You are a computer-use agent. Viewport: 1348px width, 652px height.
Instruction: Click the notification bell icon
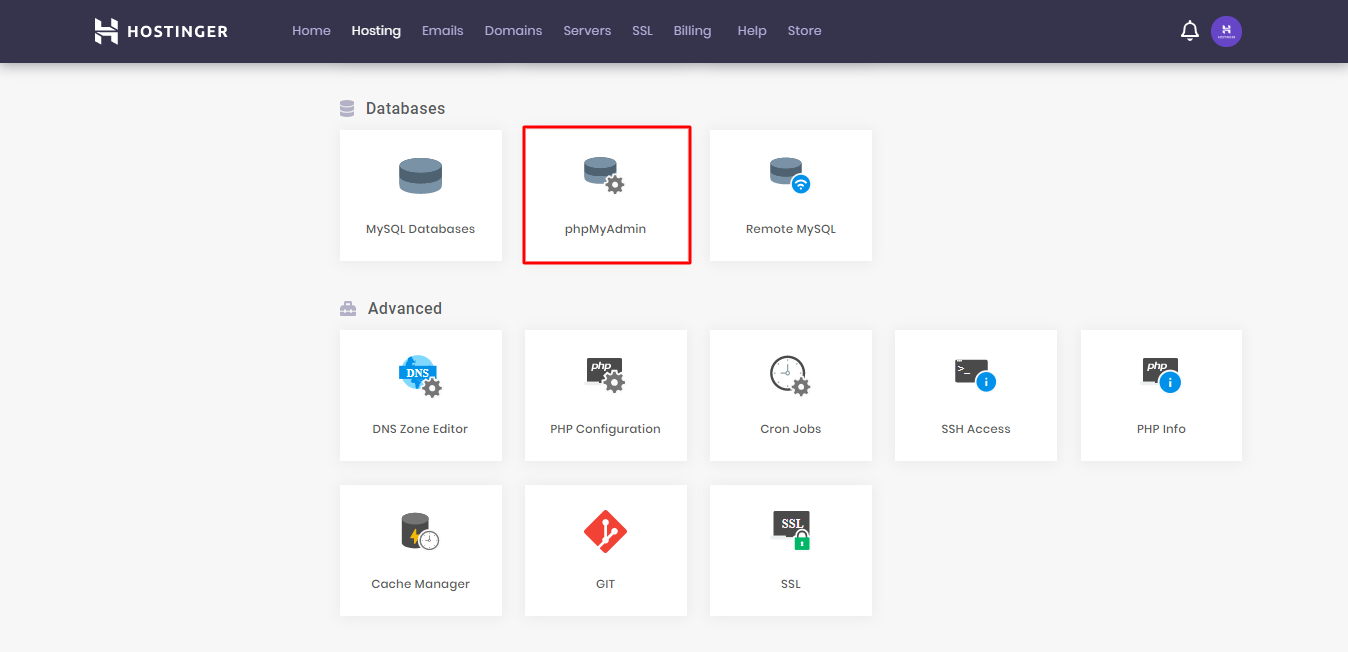(x=1189, y=31)
